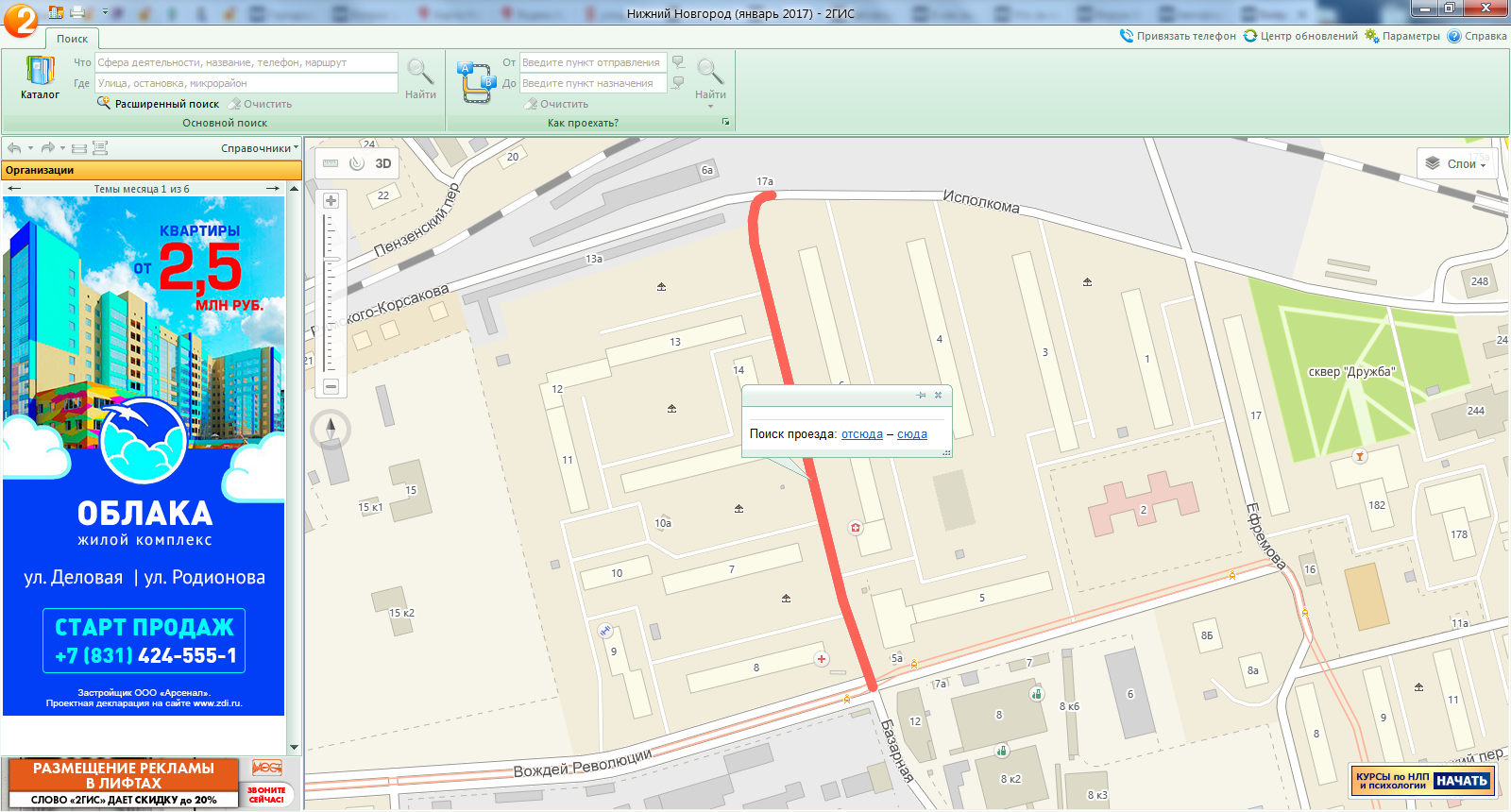Expand the route Найти dropdown arrow
The width and height of the screenshot is (1511, 812).
pyautogui.click(x=710, y=107)
